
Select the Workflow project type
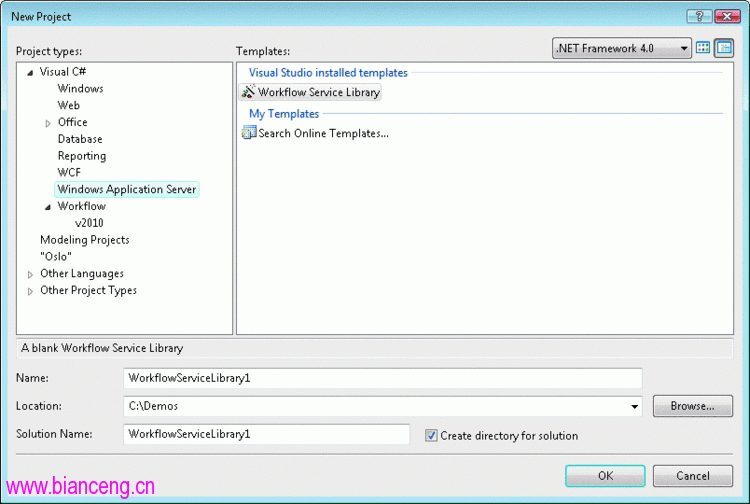[81, 206]
